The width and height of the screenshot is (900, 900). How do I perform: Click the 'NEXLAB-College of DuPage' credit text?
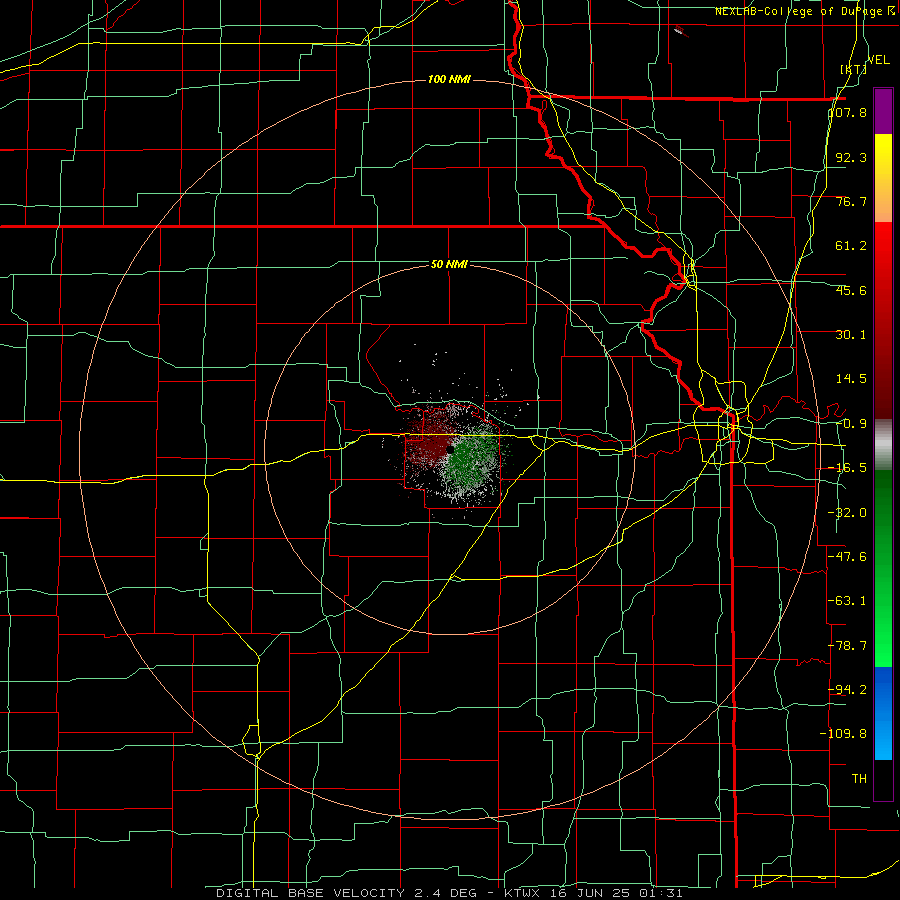[799, 11]
